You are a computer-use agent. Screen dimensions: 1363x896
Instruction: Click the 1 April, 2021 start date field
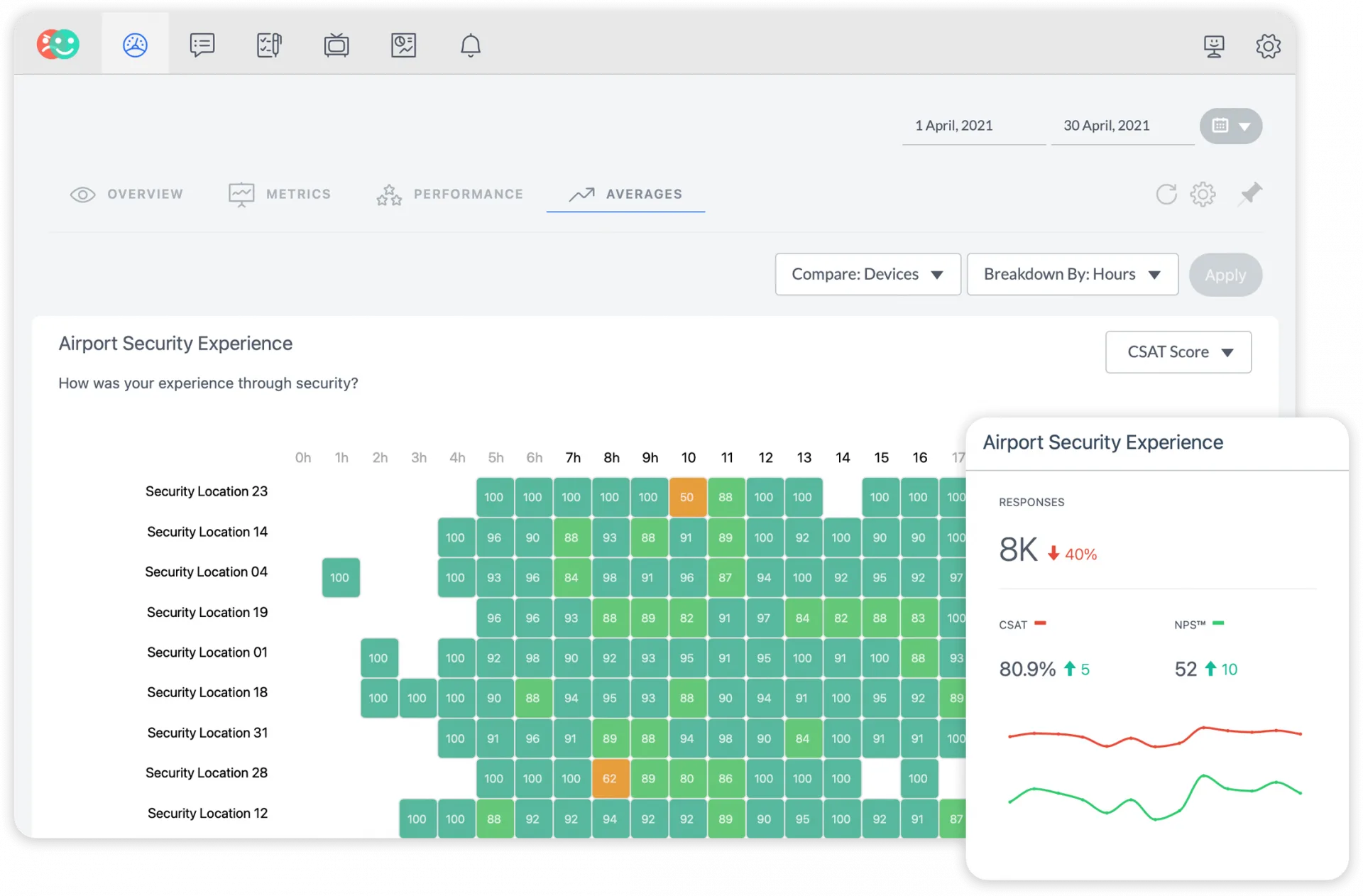click(x=953, y=126)
